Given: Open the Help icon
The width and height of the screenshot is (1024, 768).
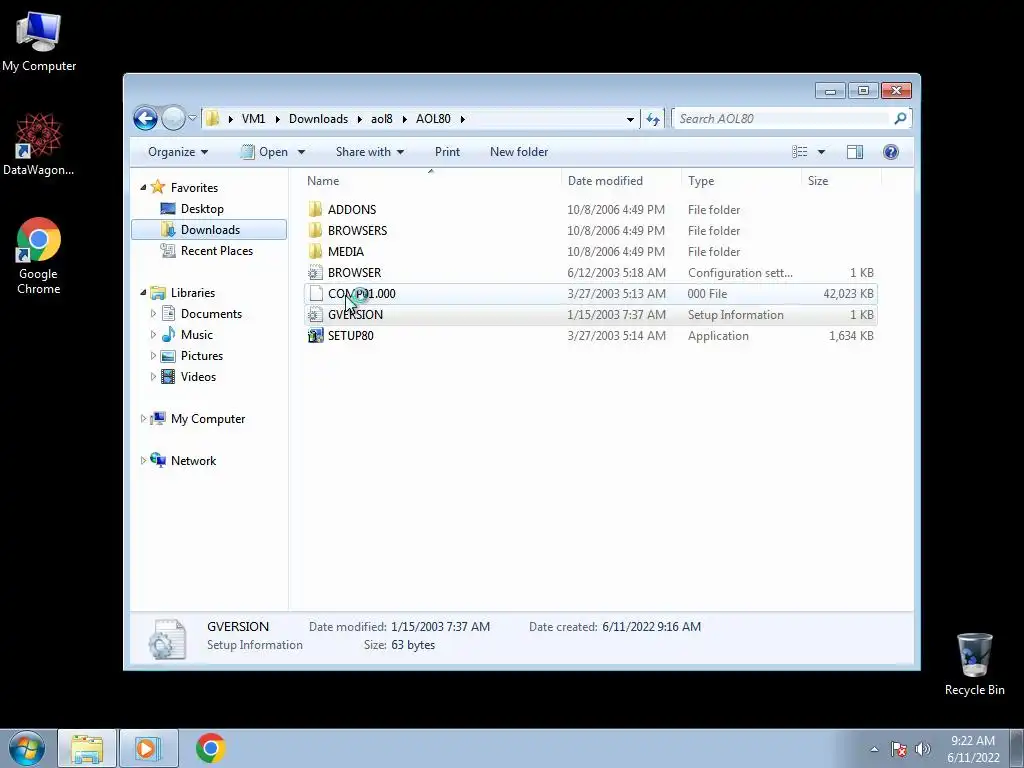Looking at the screenshot, I should [x=890, y=152].
